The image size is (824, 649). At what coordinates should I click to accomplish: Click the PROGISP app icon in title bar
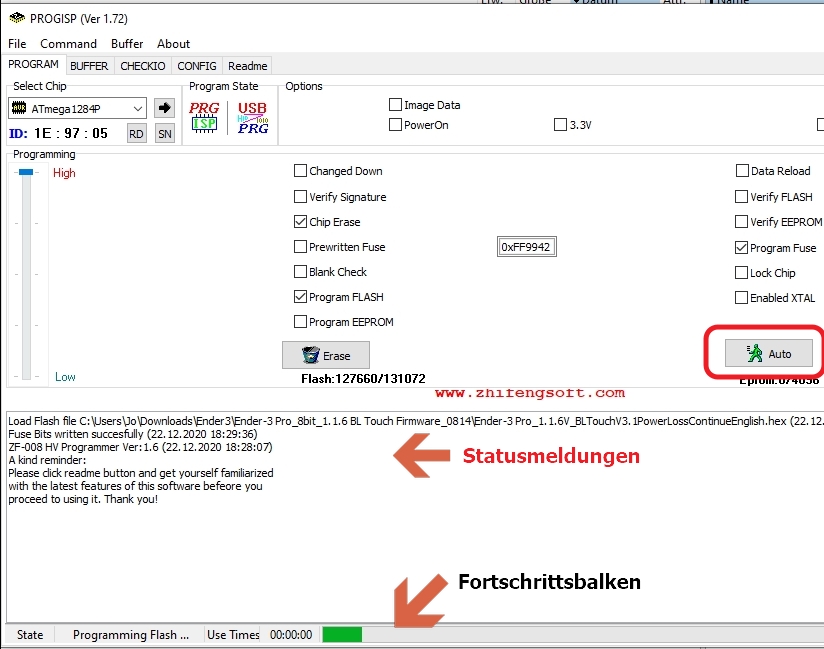click(x=16, y=18)
